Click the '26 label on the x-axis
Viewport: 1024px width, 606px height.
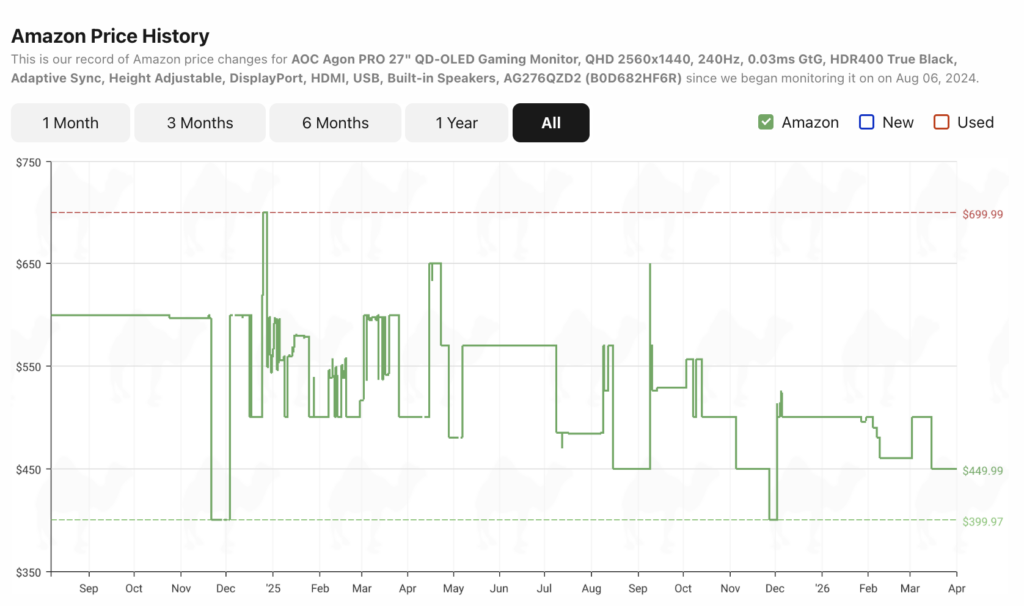click(821, 589)
